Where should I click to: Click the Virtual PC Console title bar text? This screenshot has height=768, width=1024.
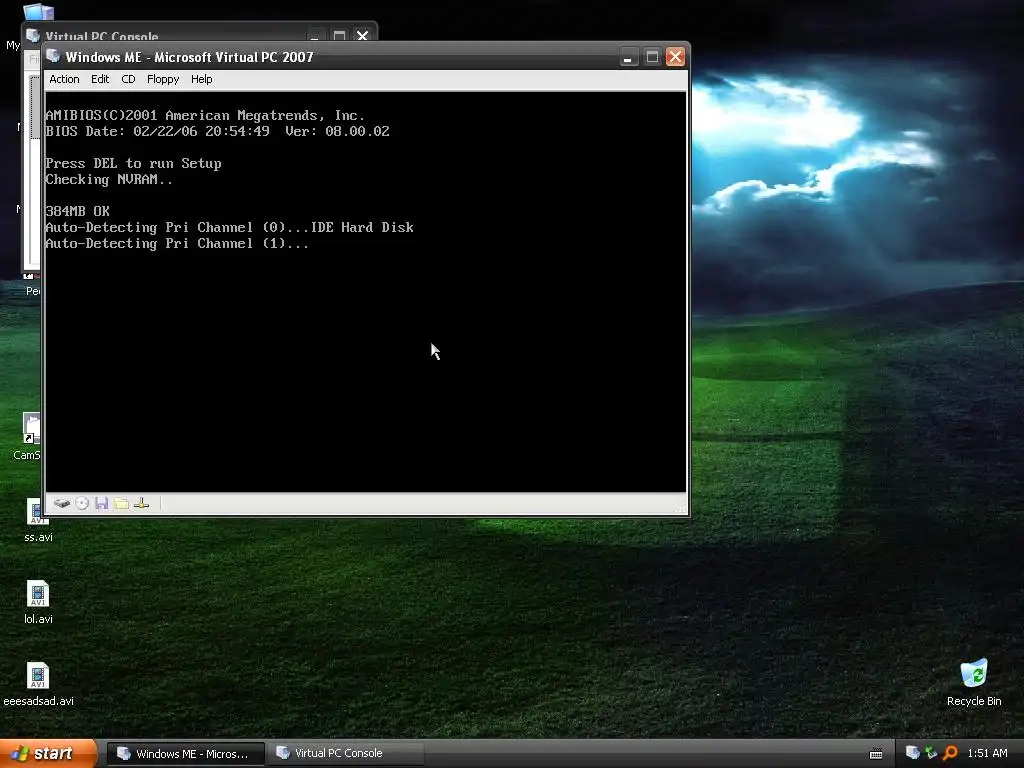click(x=102, y=37)
